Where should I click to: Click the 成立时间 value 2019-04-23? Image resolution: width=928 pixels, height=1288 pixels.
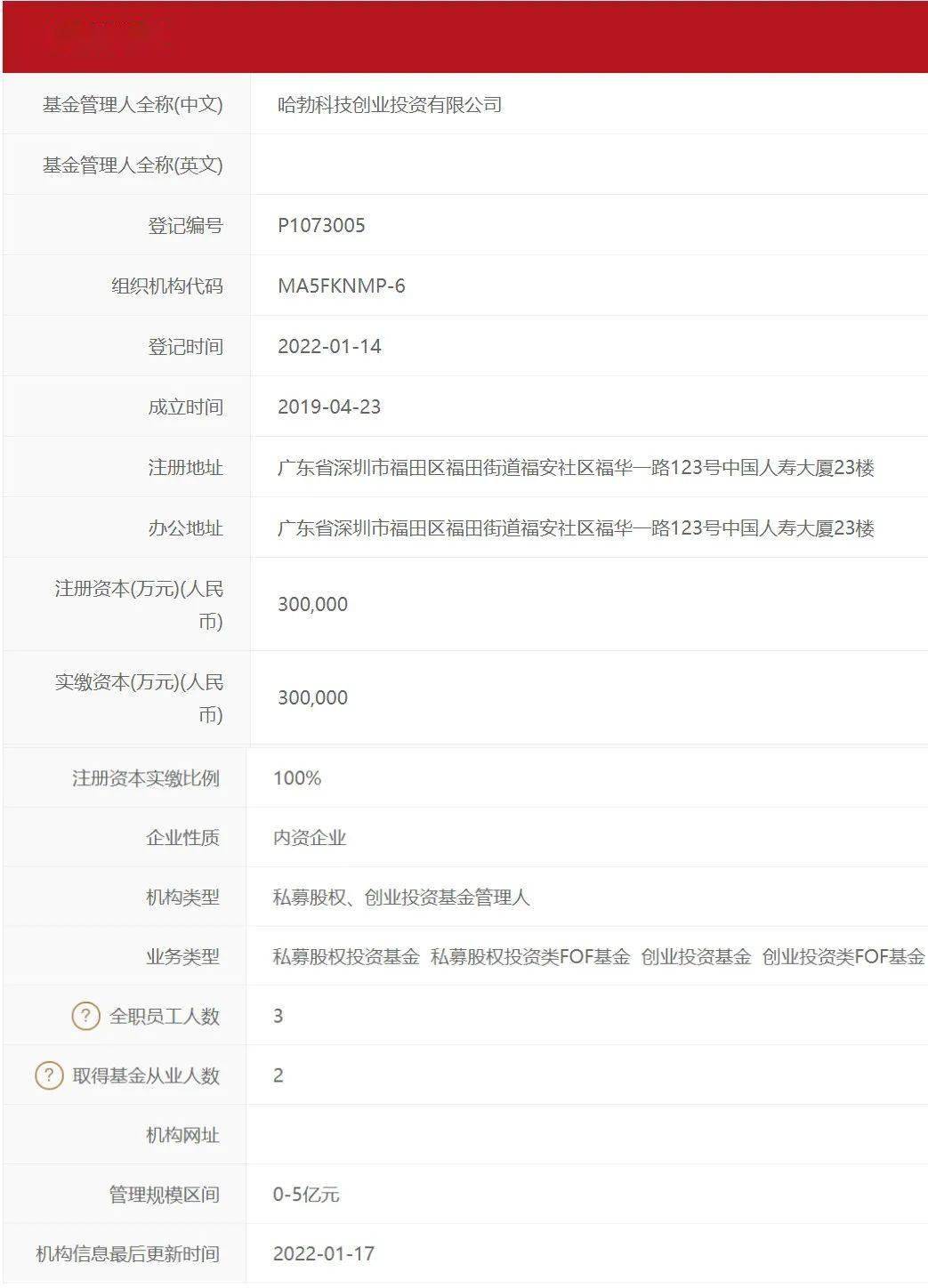[327, 407]
